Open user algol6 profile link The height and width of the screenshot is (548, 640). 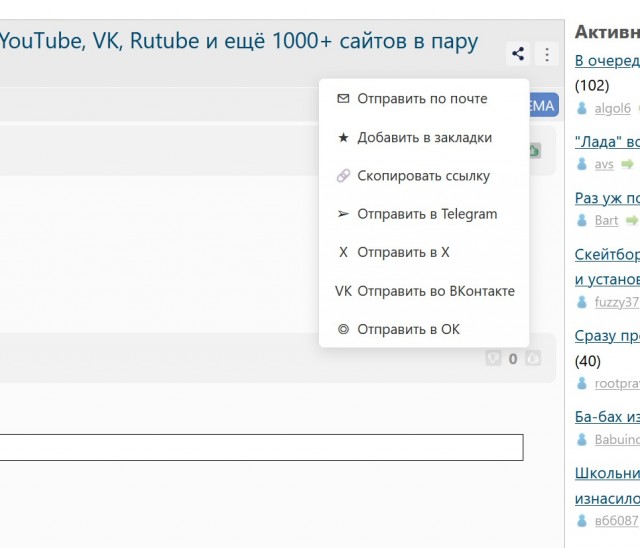tap(613, 108)
